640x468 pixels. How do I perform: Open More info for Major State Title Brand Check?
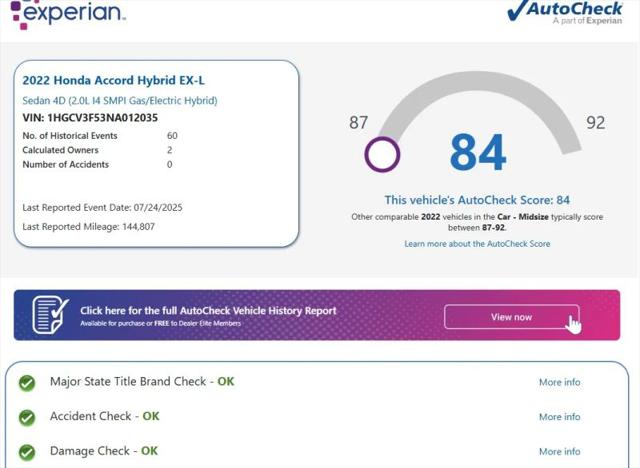coord(560,382)
